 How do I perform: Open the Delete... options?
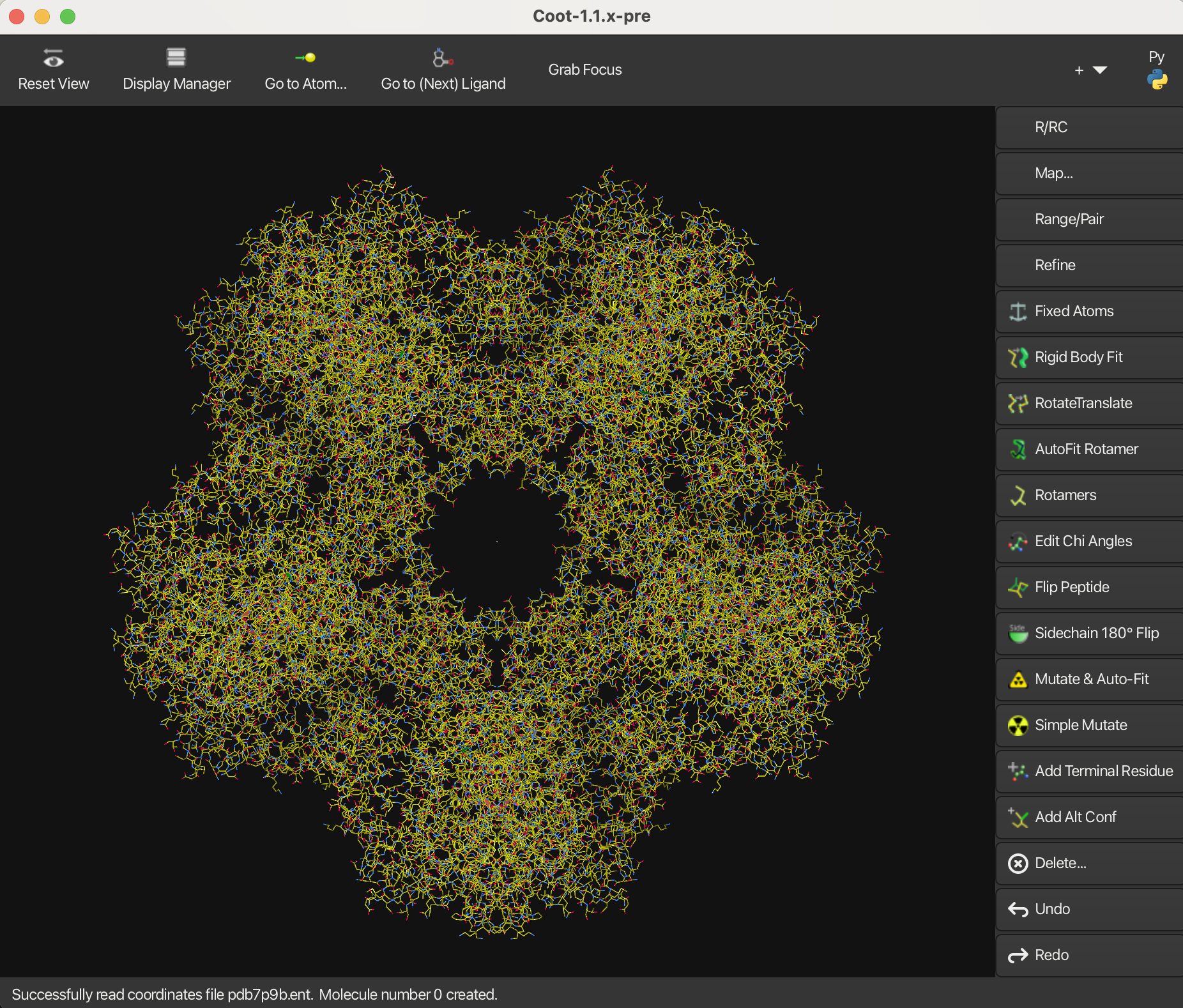pyautogui.click(x=1089, y=863)
